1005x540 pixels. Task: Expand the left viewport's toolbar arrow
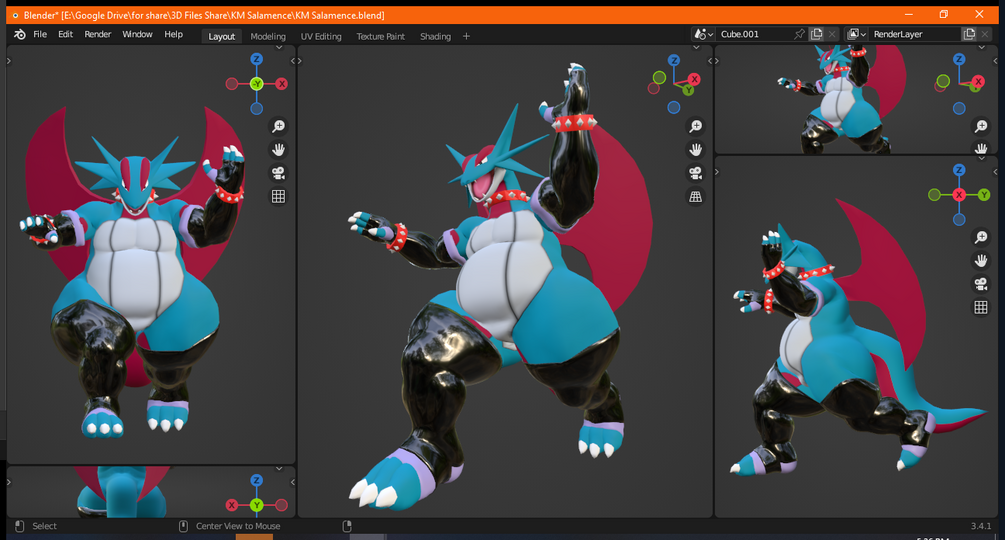point(9,61)
